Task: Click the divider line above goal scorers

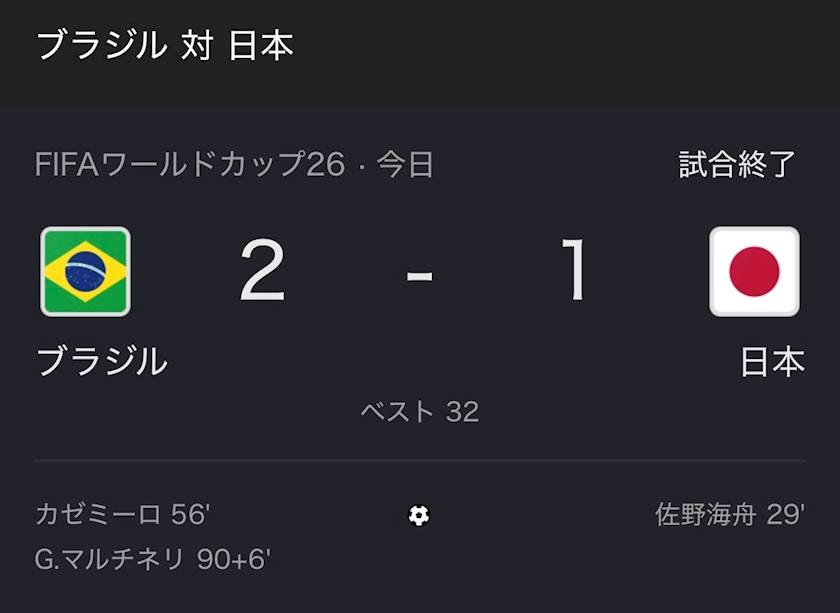Action: coord(420,461)
